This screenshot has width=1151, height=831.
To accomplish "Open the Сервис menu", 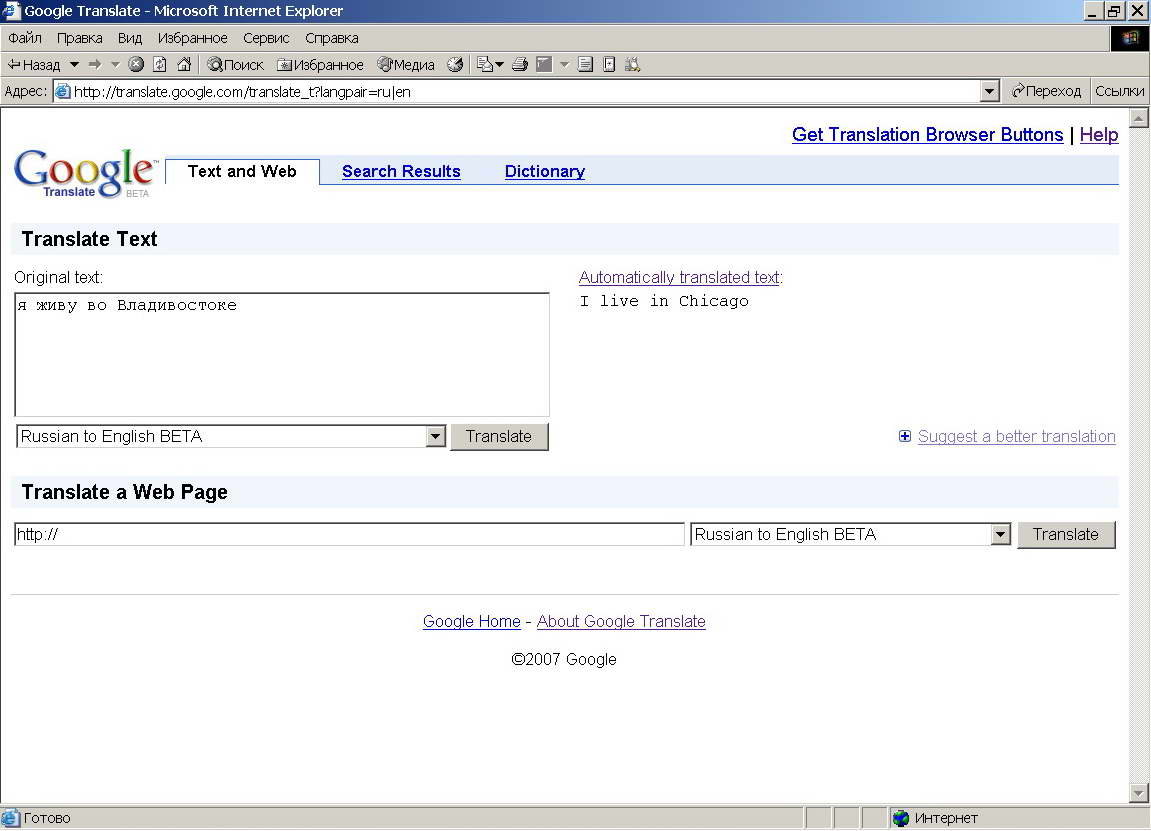I will (266, 38).
